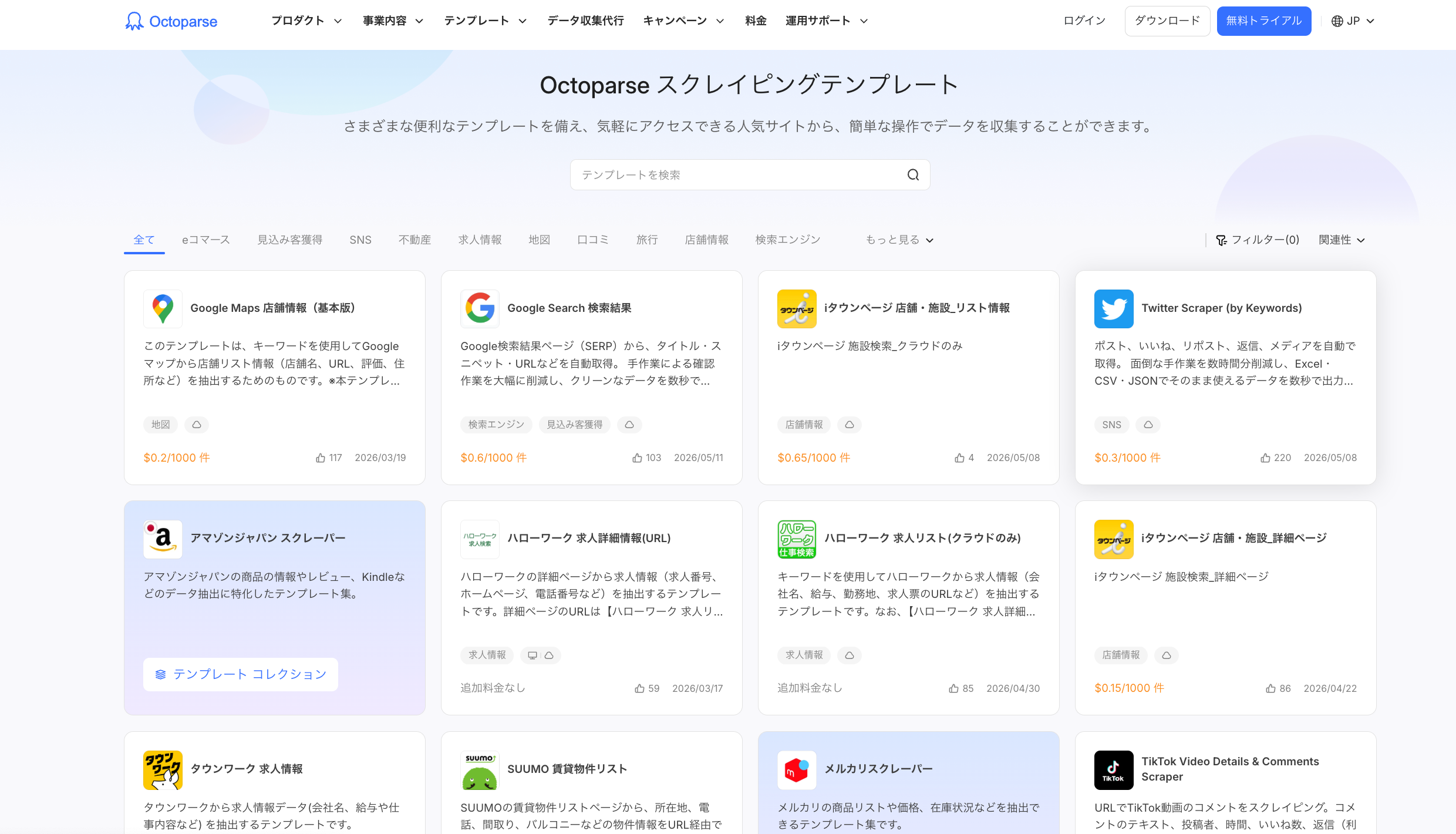This screenshot has width=1456, height=834.
Task: Expand もっと見る categories
Action: [x=899, y=240]
